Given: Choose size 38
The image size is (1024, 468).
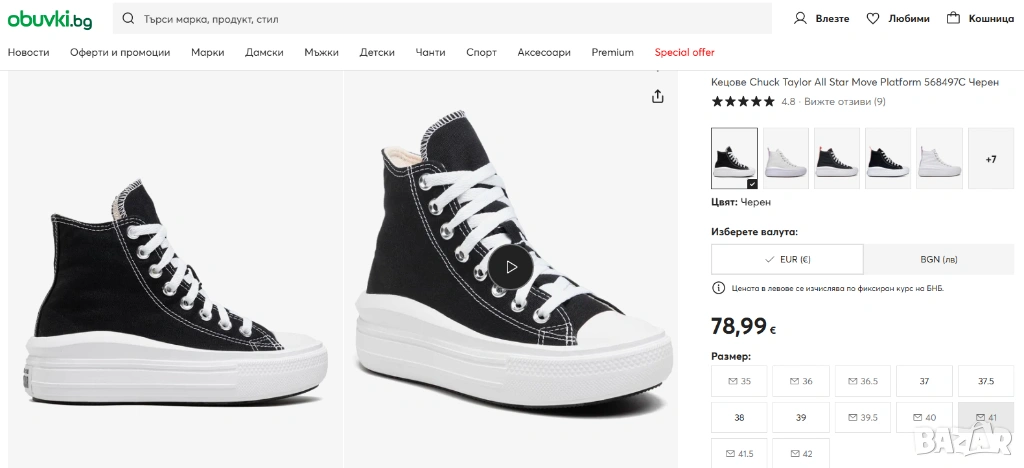Looking at the screenshot, I should pyautogui.click(x=739, y=417).
